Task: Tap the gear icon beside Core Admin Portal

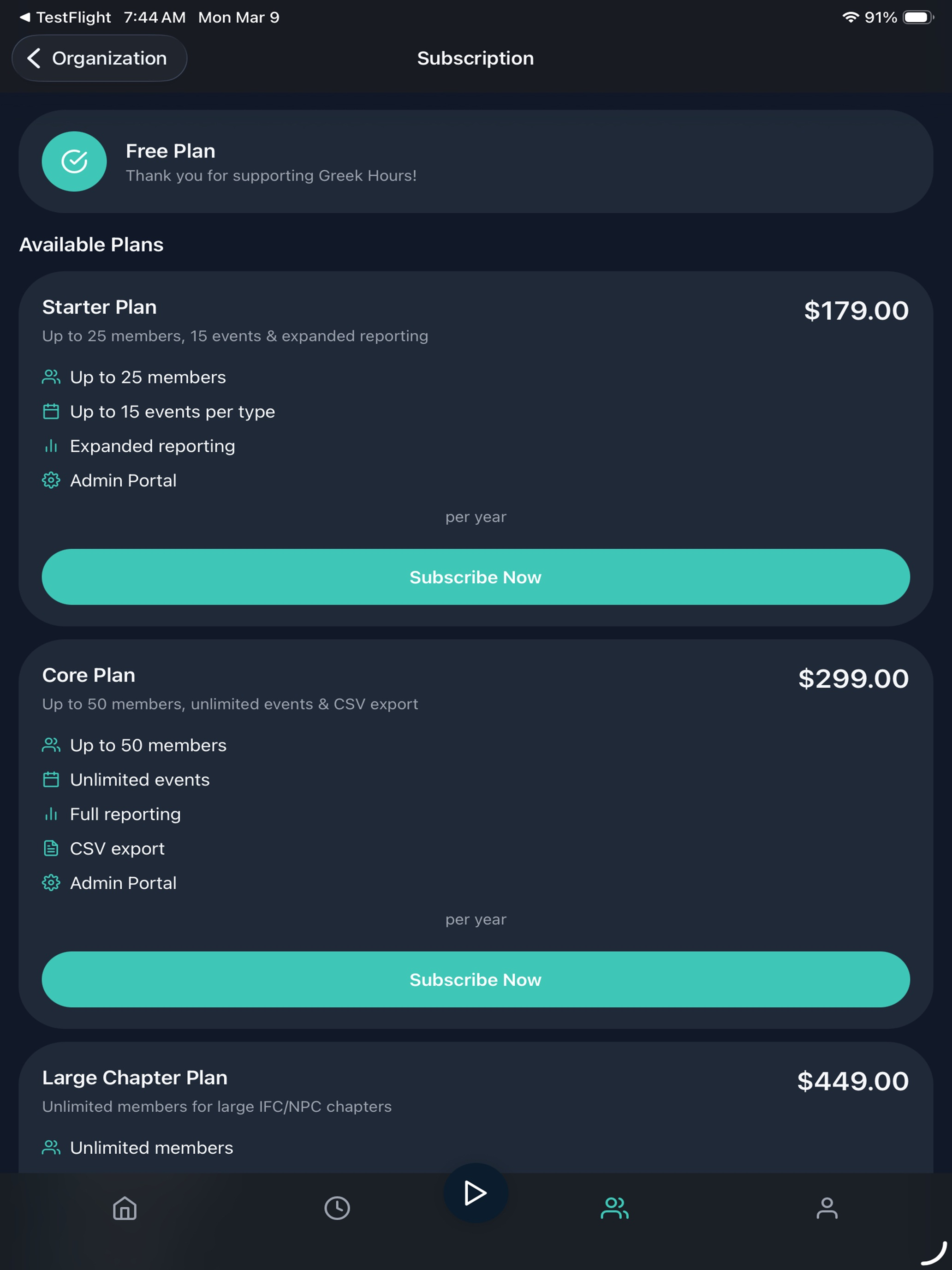Action: tap(51, 883)
